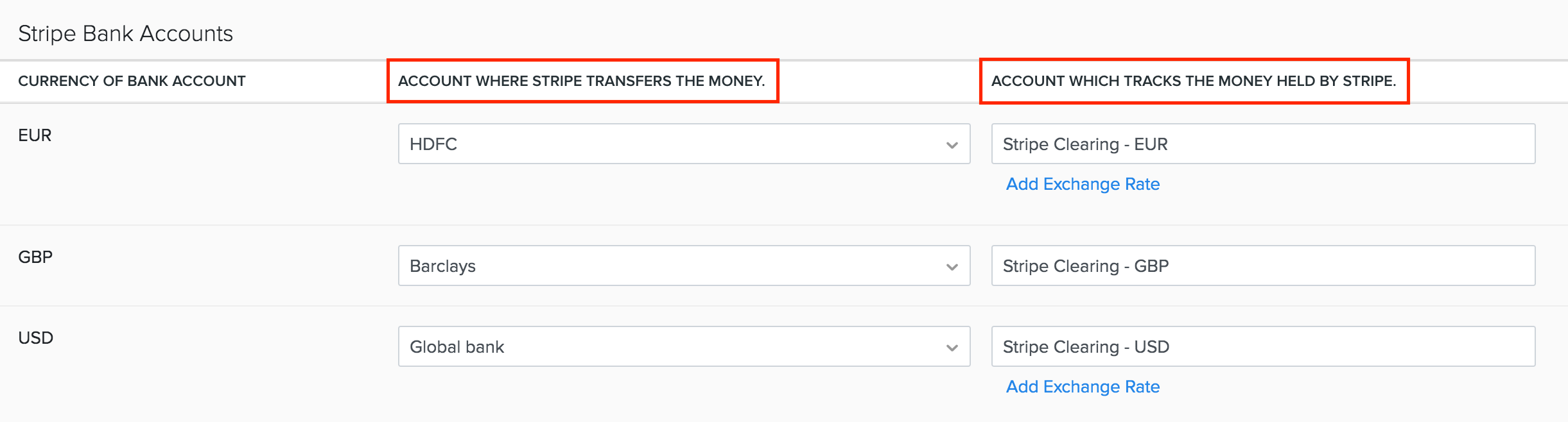Focus the Stripe Clearing - EUR field

coord(1262,144)
